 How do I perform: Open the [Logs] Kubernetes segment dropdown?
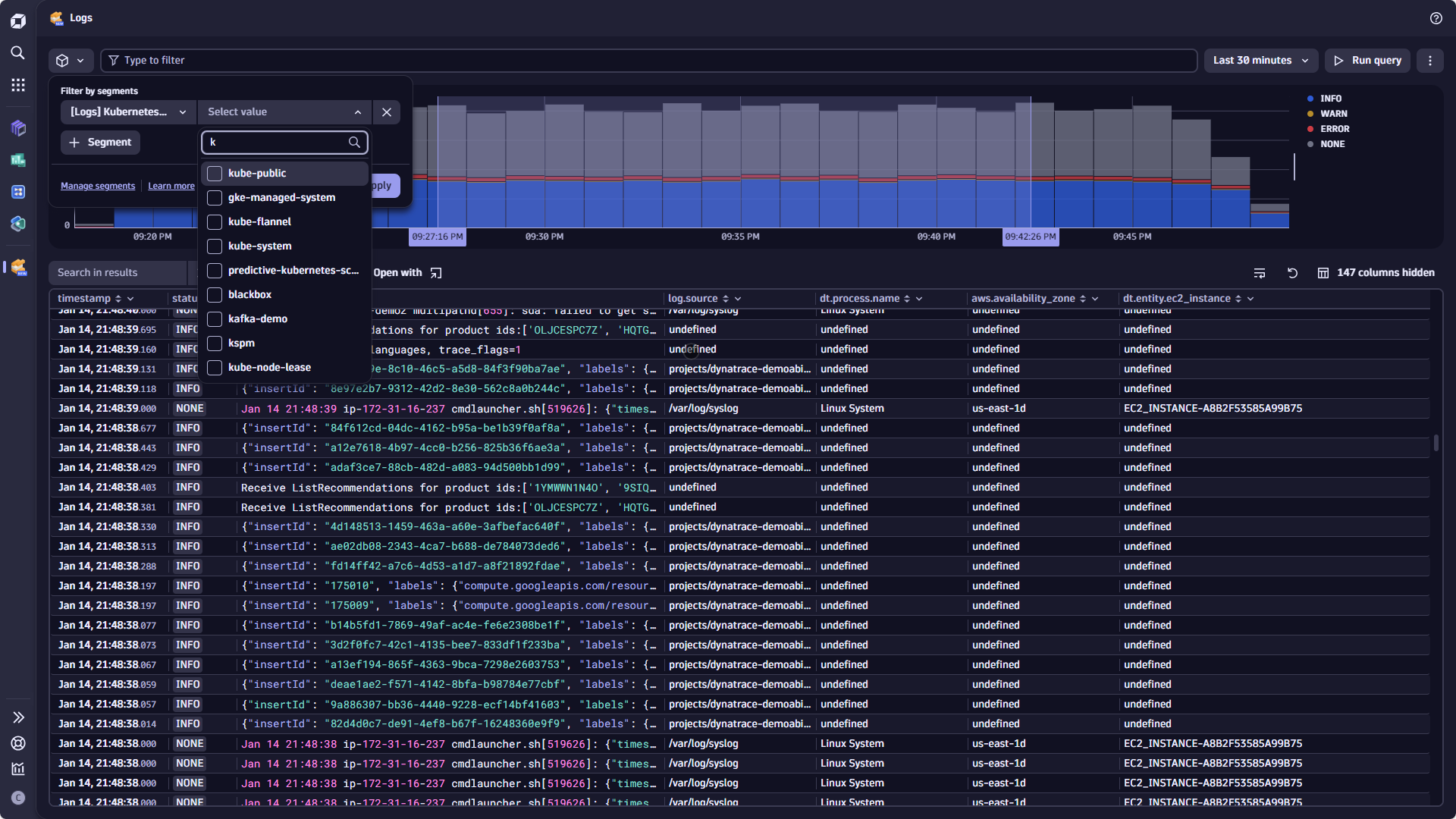click(x=127, y=111)
